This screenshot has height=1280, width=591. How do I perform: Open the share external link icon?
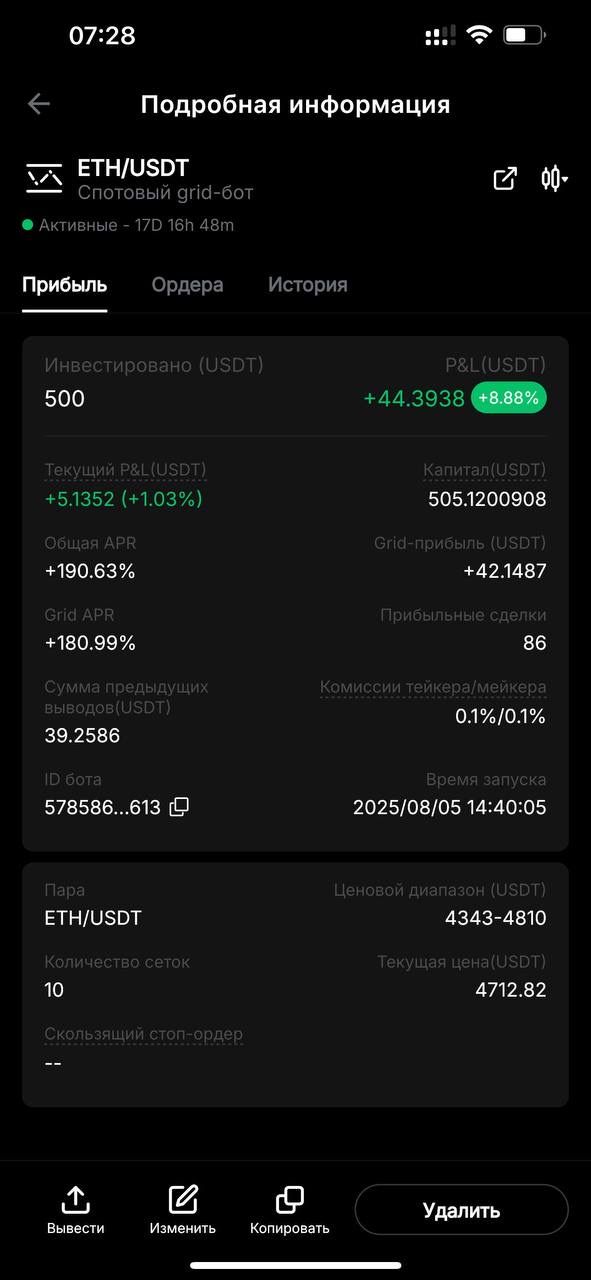(x=505, y=179)
